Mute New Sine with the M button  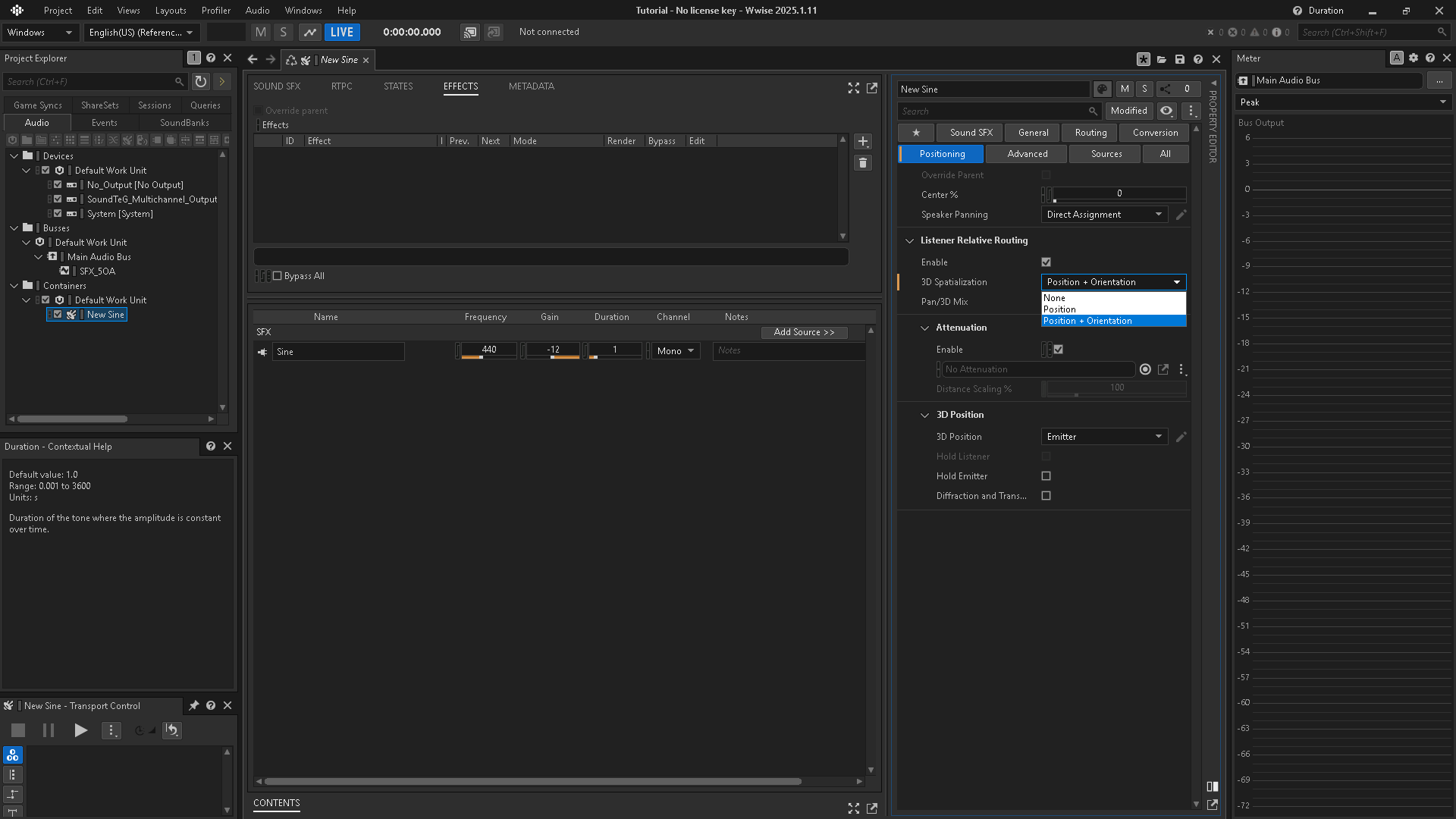tap(1125, 89)
